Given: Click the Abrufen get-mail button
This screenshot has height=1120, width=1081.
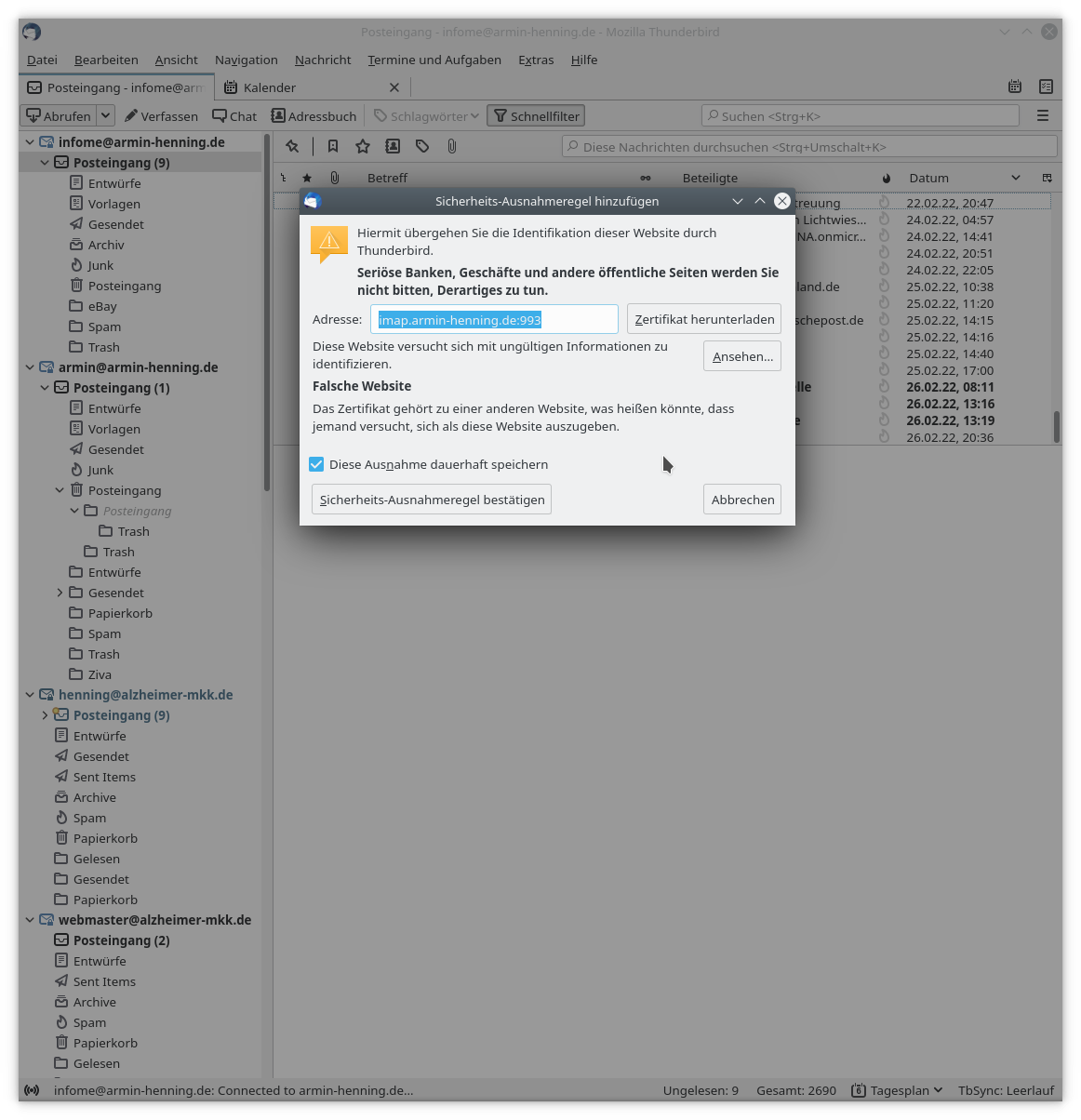Looking at the screenshot, I should pyautogui.click(x=59, y=116).
